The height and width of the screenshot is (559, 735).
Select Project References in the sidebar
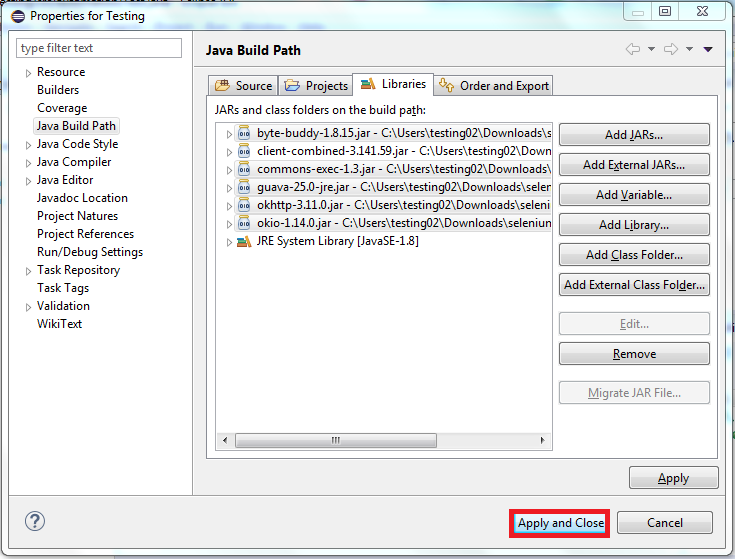click(x=85, y=234)
